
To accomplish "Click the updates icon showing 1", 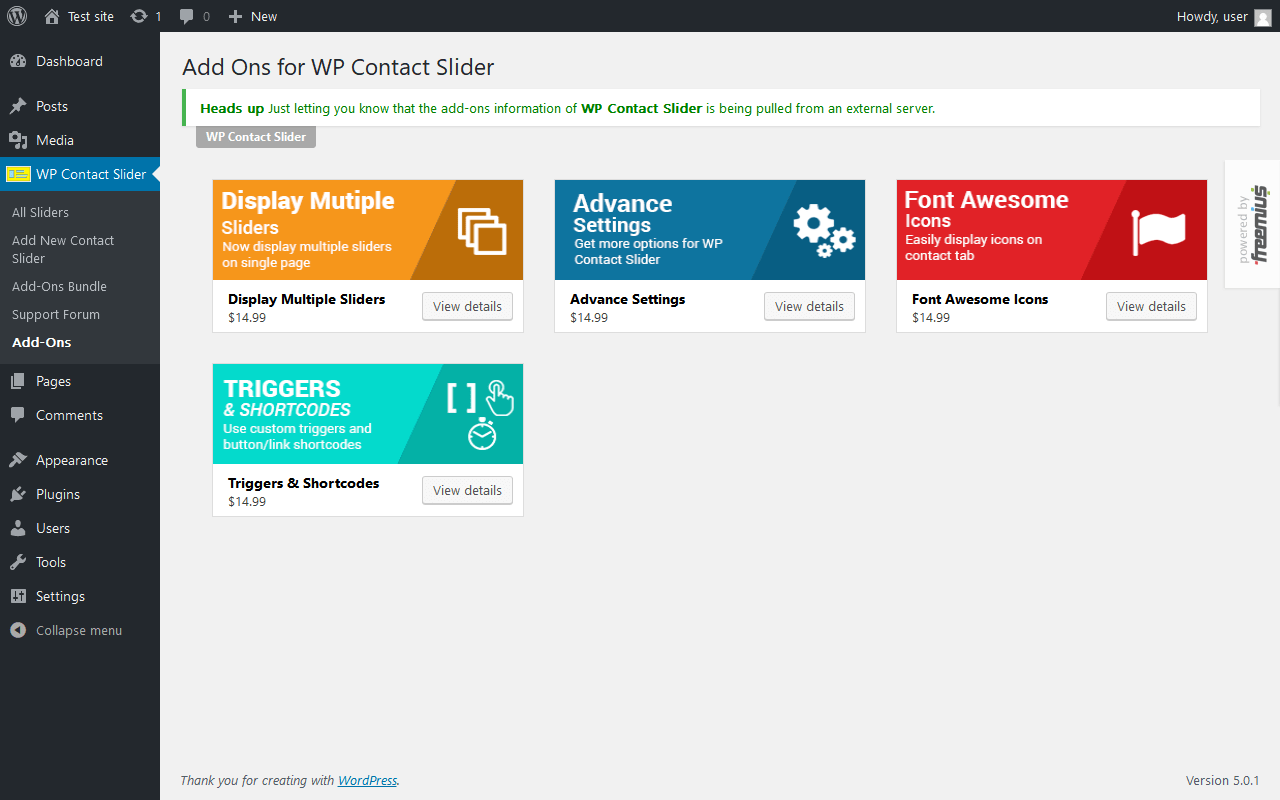I will click(x=146, y=16).
